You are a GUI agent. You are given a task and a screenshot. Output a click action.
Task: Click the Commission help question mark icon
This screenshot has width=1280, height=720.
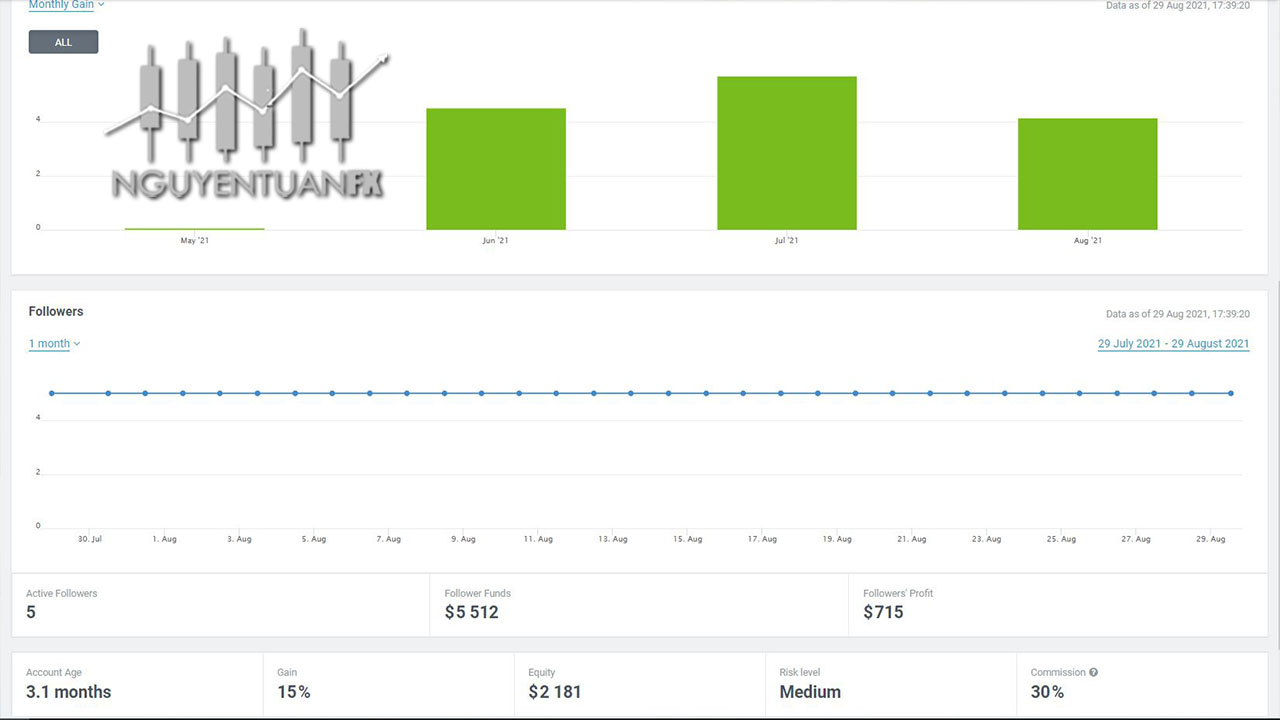tap(1093, 673)
